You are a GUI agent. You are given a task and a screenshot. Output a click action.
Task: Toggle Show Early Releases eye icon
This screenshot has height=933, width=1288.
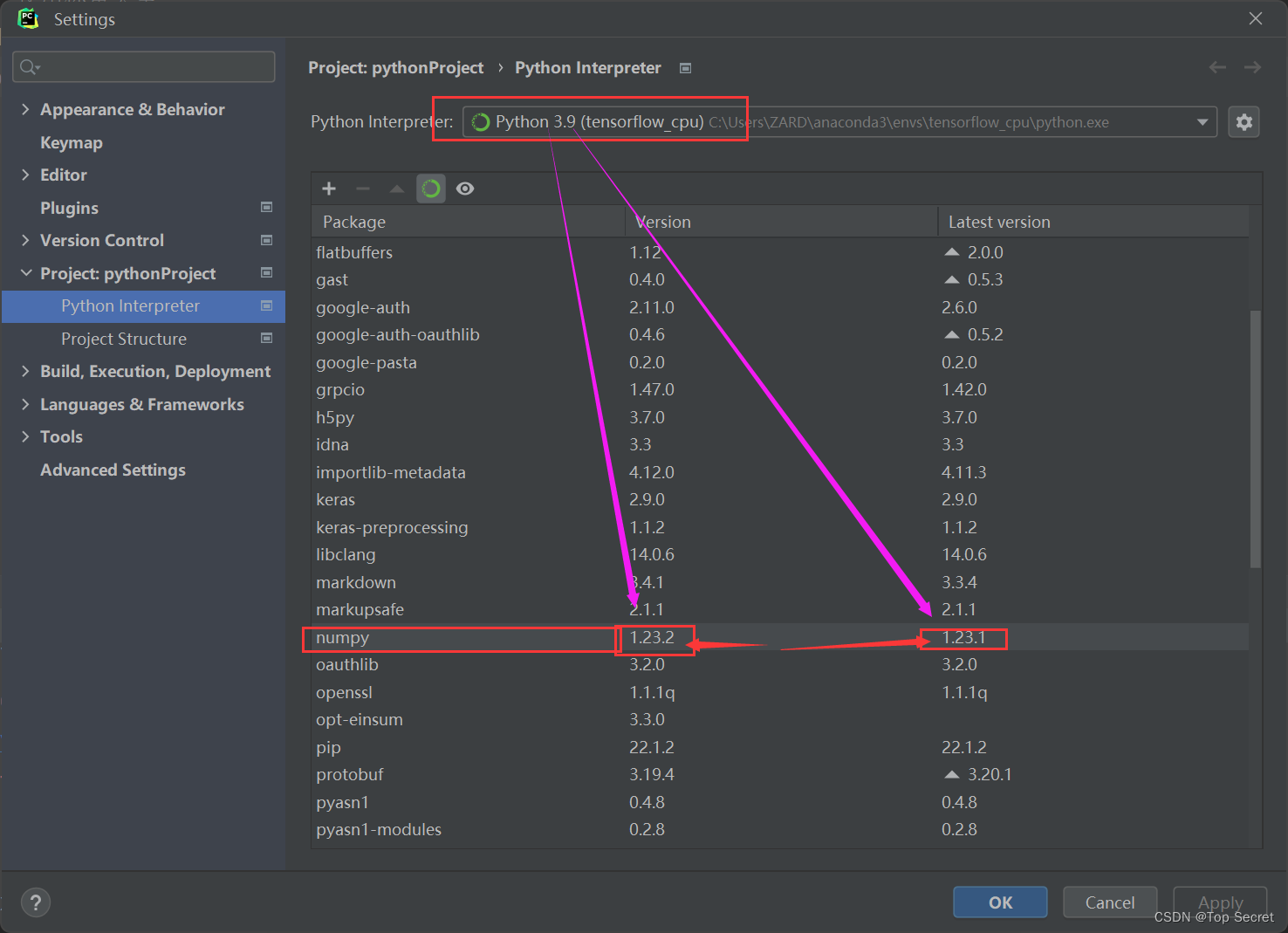click(x=465, y=189)
